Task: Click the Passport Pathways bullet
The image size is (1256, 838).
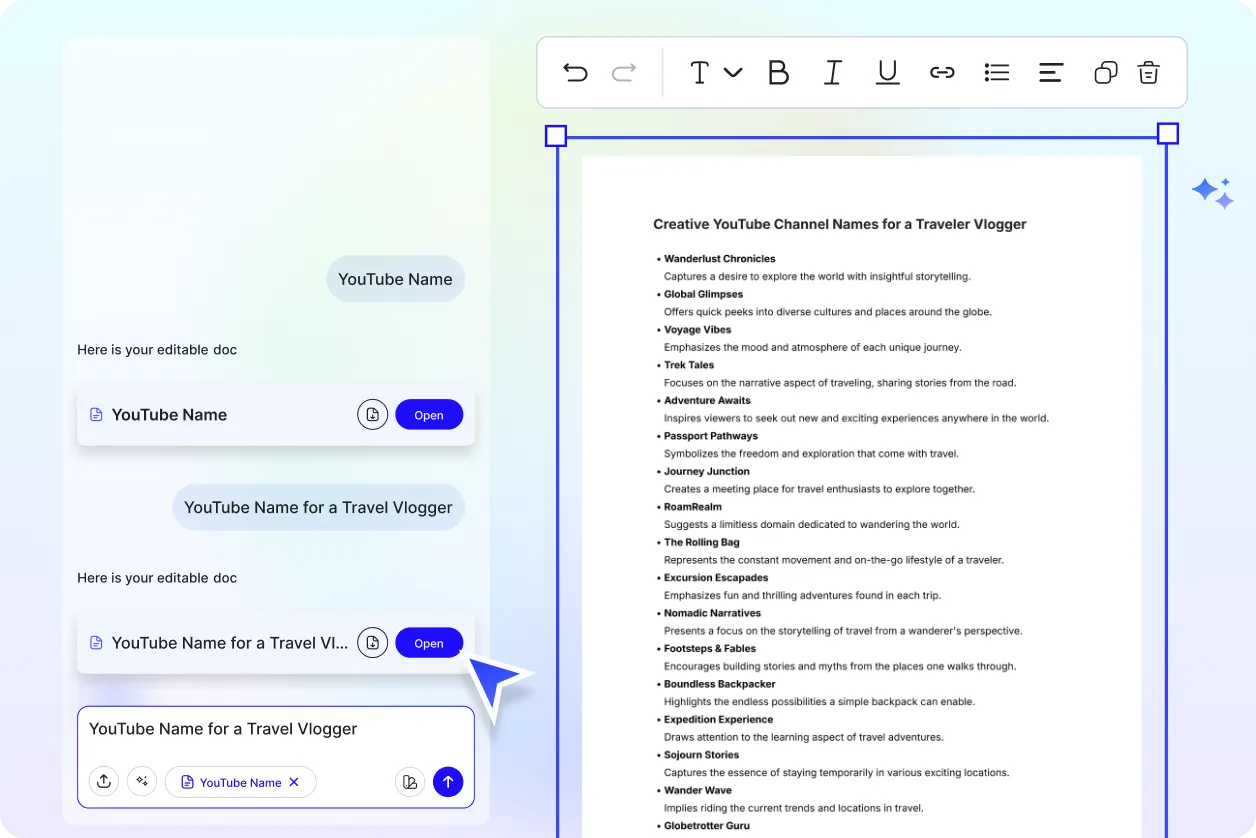Action: 711,436
